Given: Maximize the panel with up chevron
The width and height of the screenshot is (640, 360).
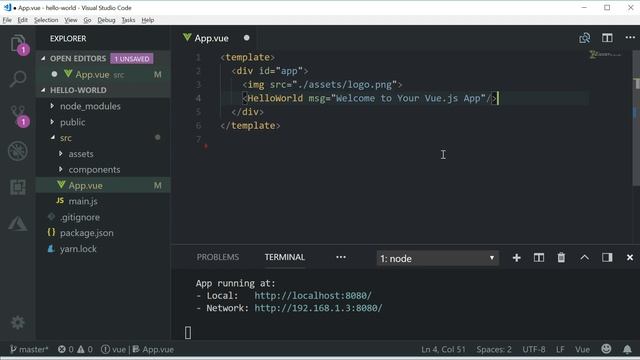Looking at the screenshot, I should [584, 258].
